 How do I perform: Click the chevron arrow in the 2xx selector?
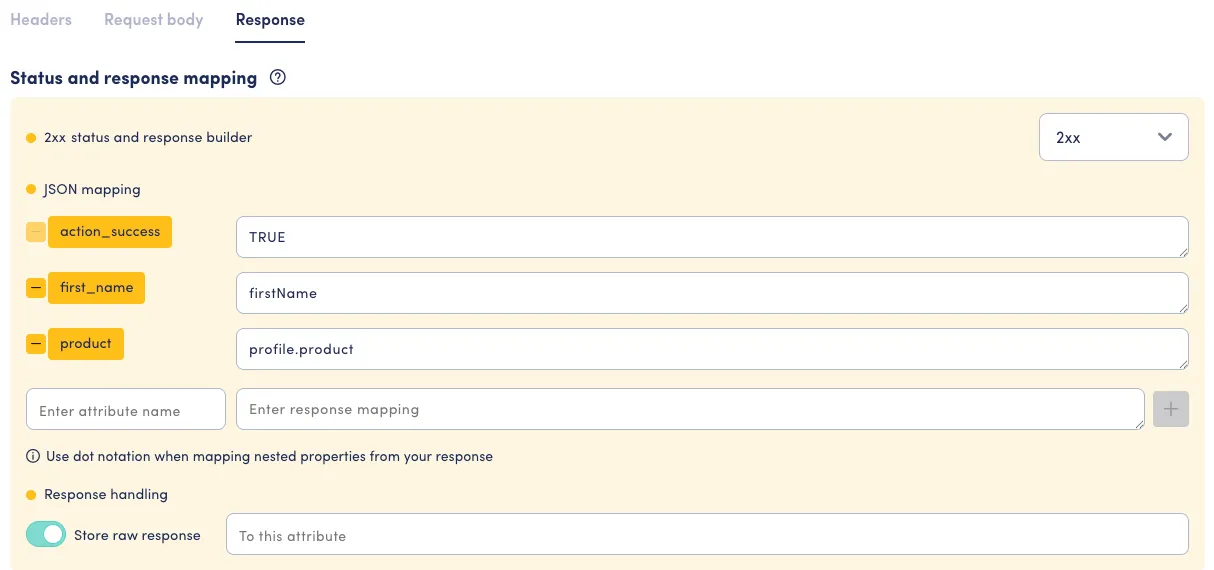pyautogui.click(x=1164, y=137)
